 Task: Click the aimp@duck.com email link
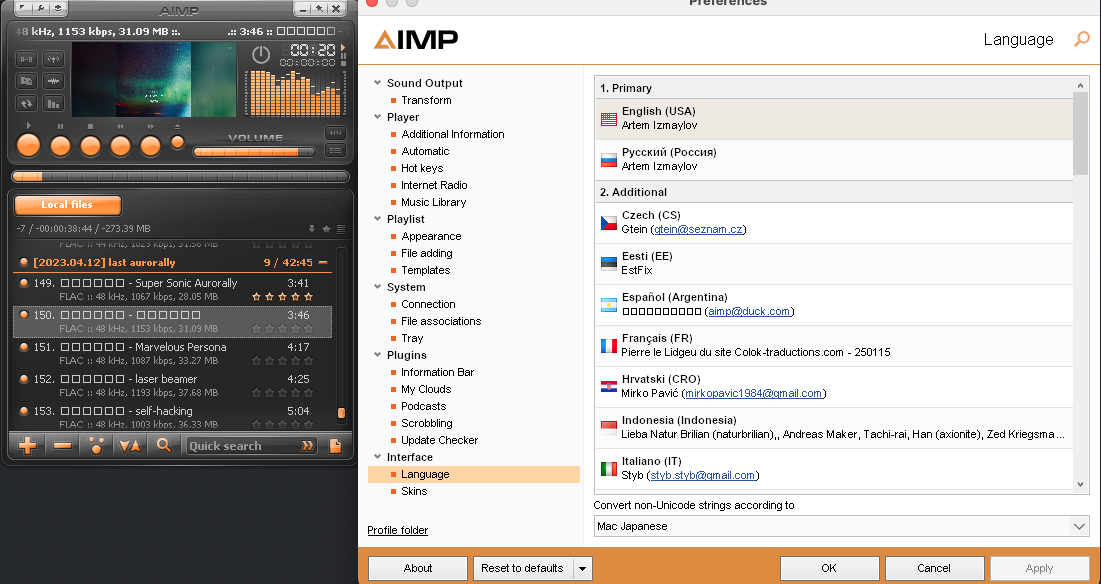coord(749,312)
